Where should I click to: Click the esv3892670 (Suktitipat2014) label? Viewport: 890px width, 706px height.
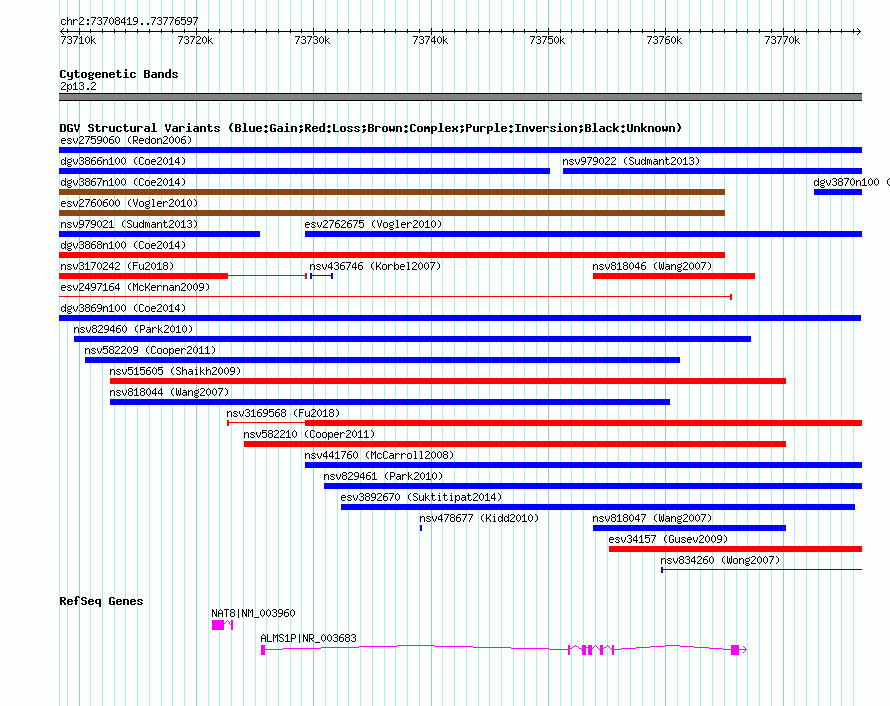tap(421, 497)
